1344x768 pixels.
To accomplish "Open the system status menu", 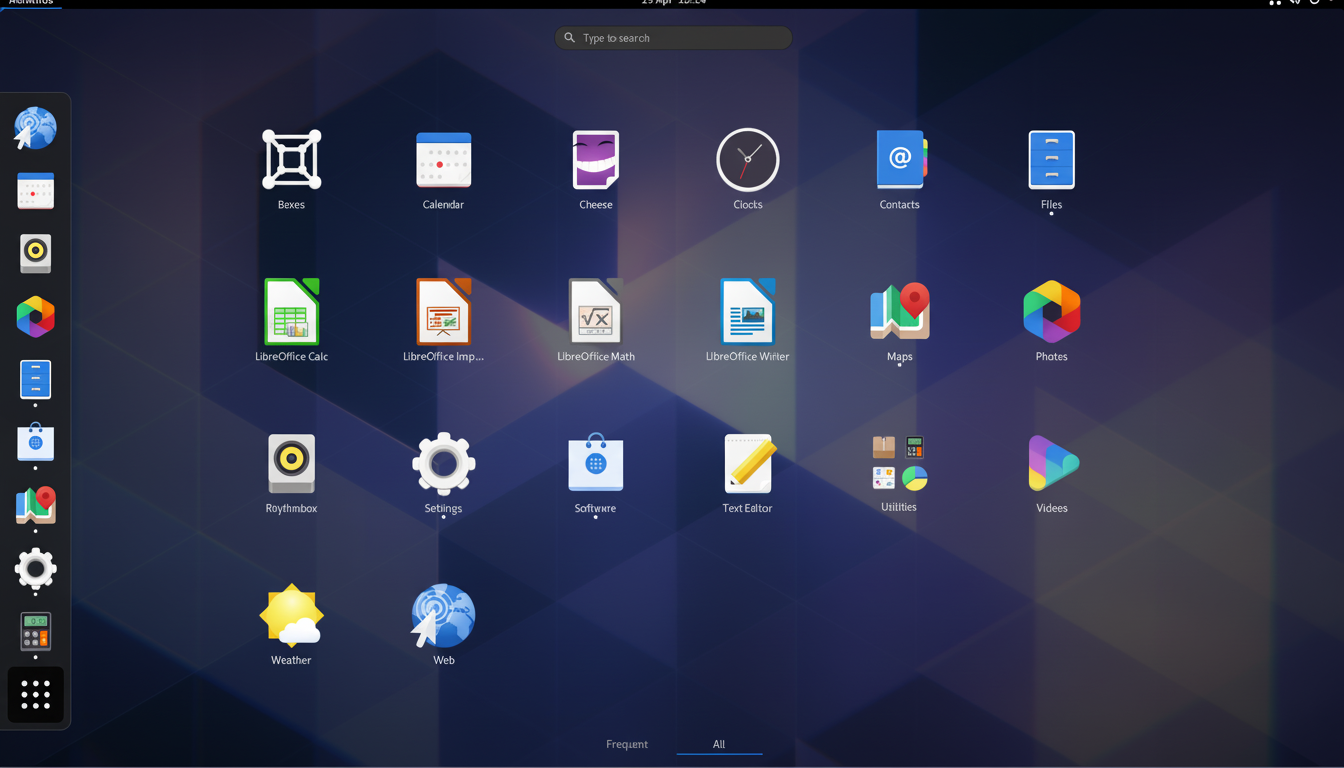I will (x=1300, y=3).
